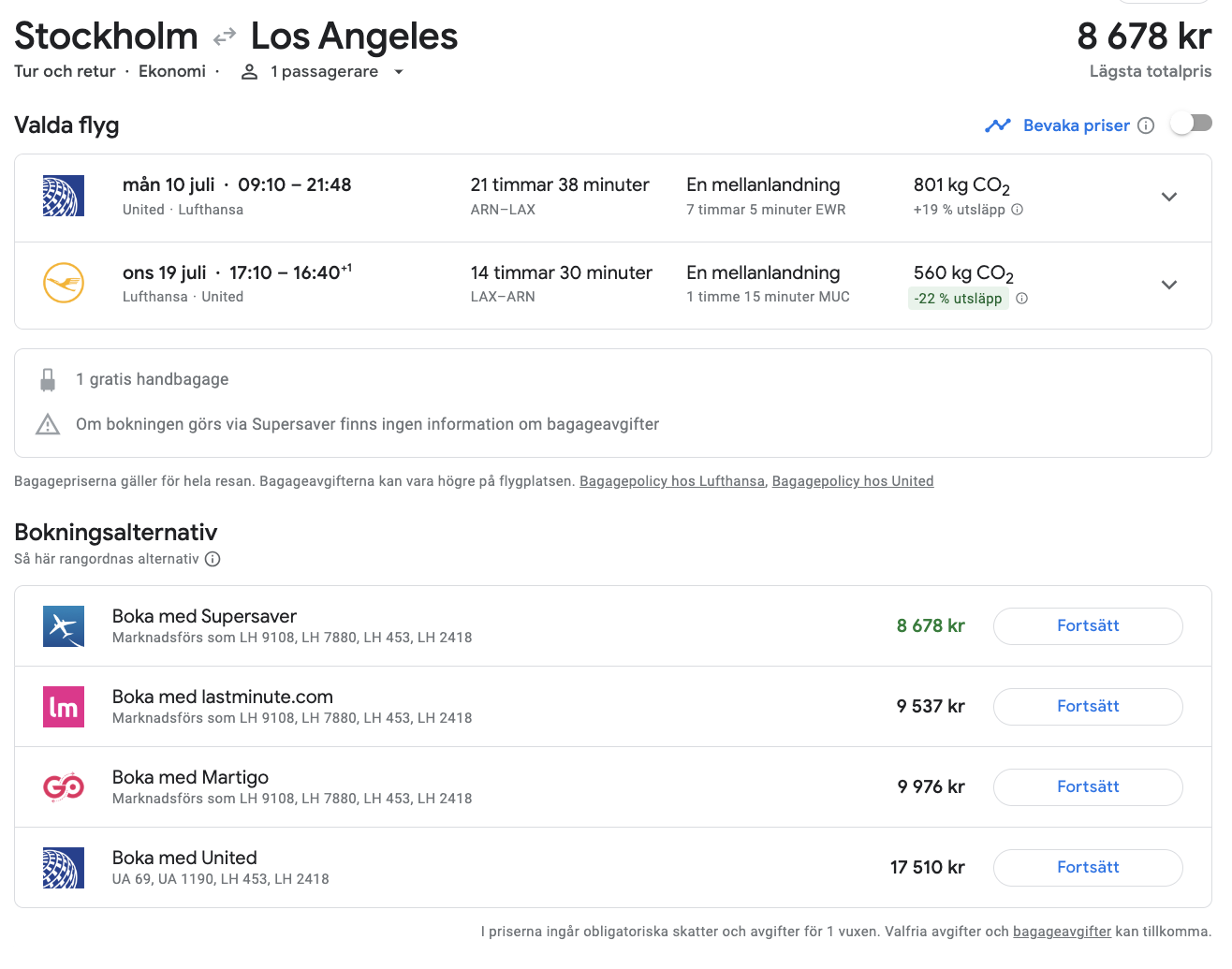
Task: Enable the Bevaka priser toggle
Action: click(1191, 124)
